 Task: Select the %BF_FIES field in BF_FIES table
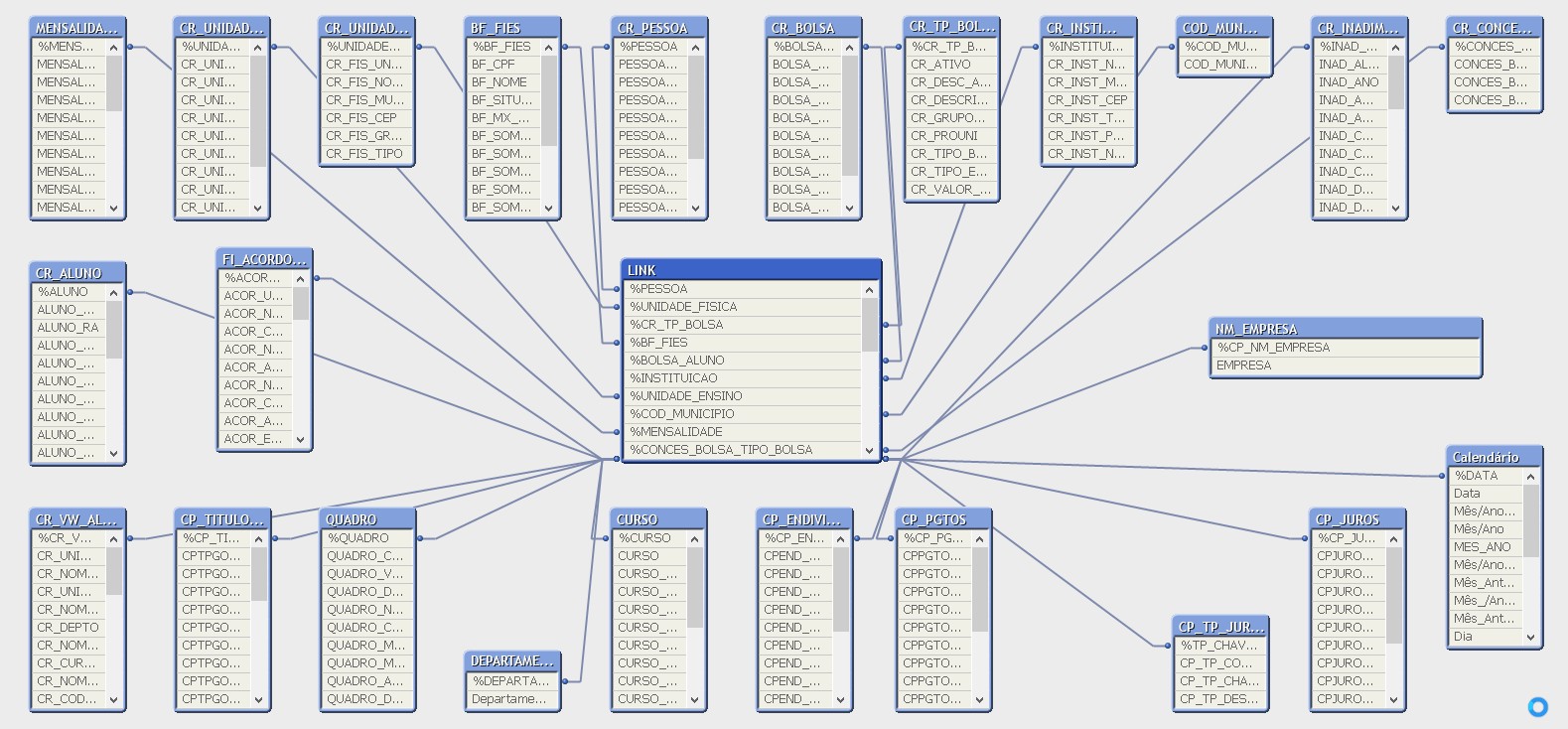pyautogui.click(x=504, y=47)
